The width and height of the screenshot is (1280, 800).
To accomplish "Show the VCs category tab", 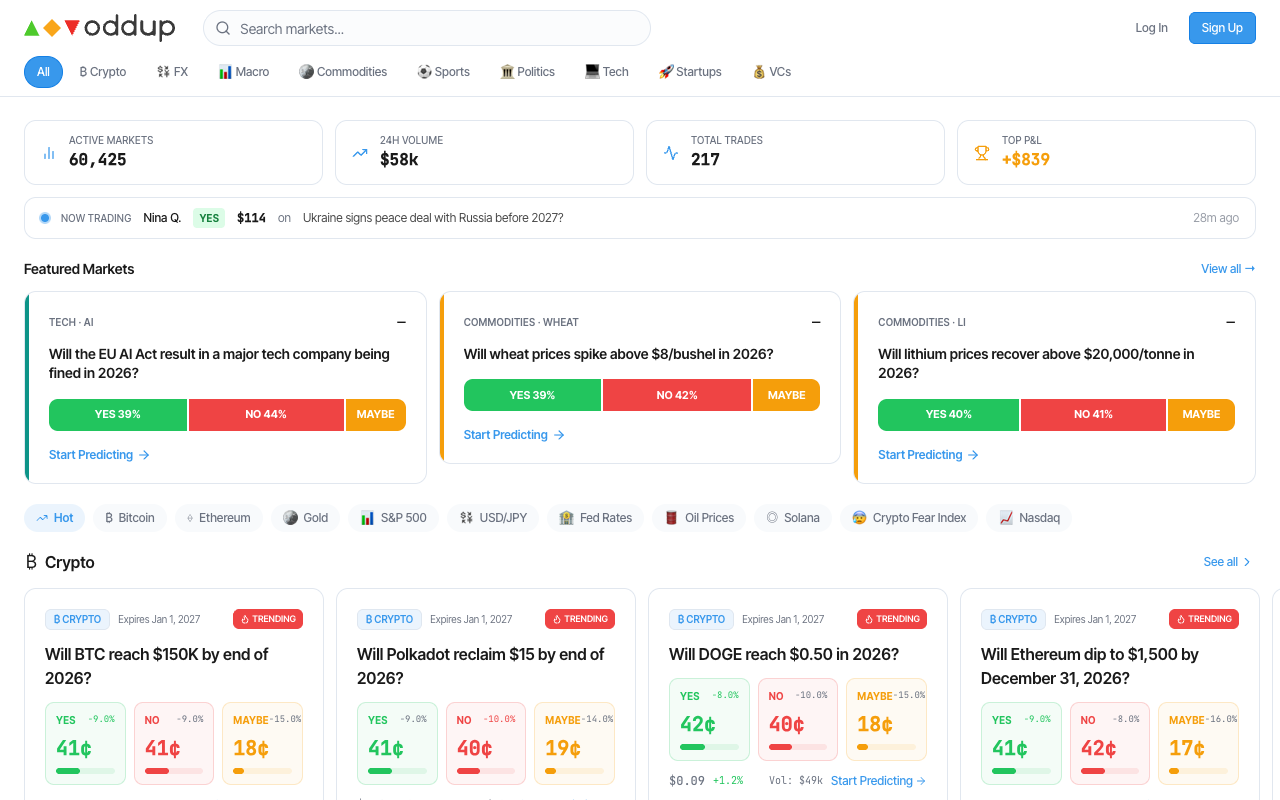I will click(x=771, y=72).
